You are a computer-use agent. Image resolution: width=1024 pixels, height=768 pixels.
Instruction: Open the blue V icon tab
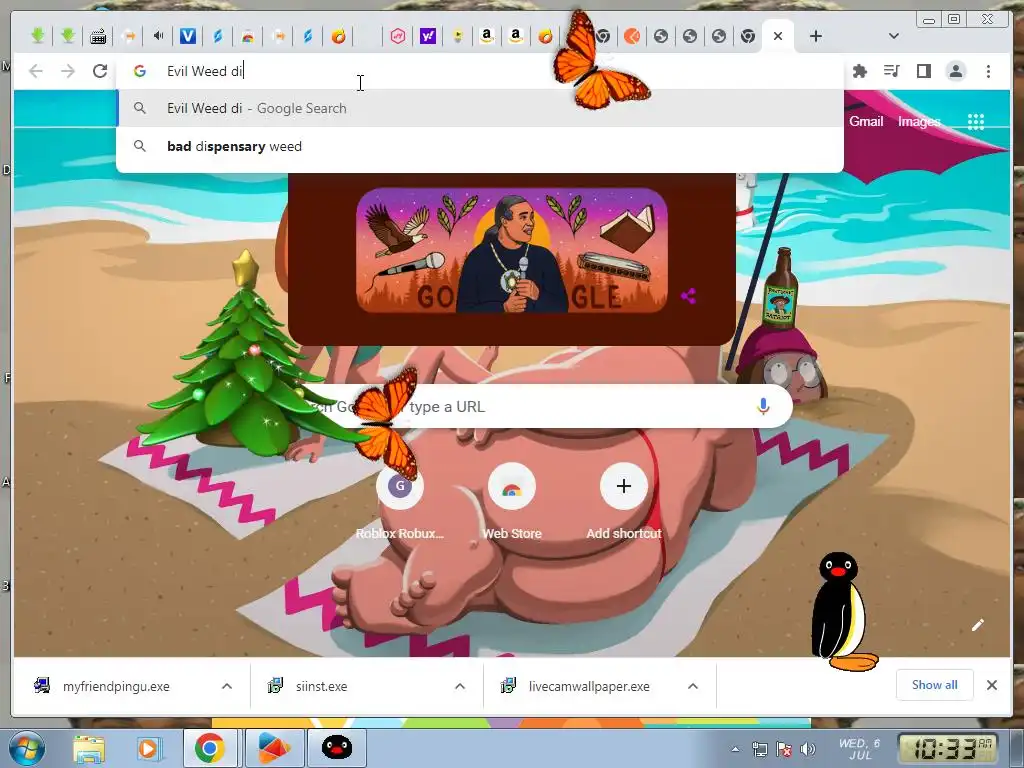point(188,36)
